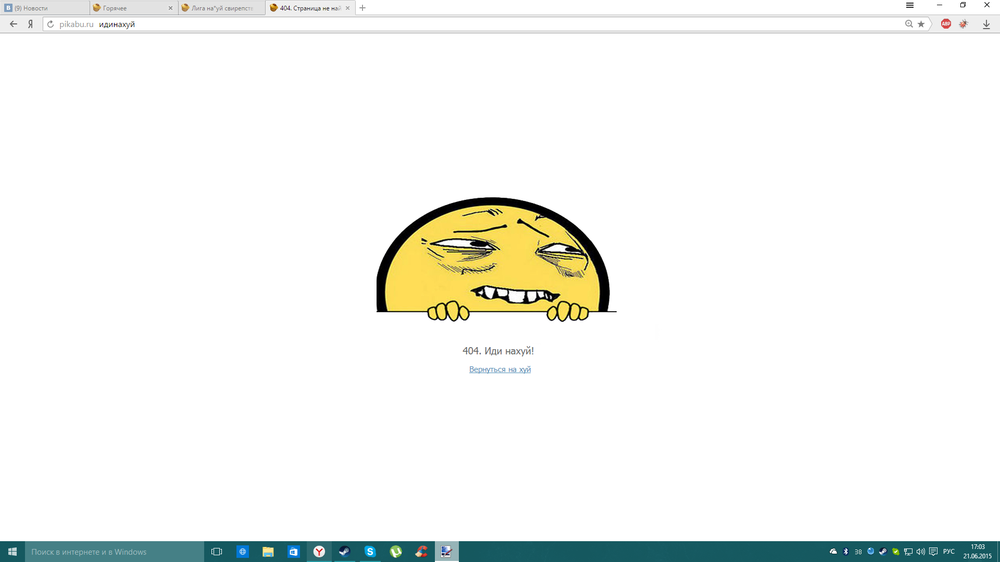Click the yellow smiley face 404 image
The width and height of the screenshot is (1000, 562).
(x=496, y=260)
